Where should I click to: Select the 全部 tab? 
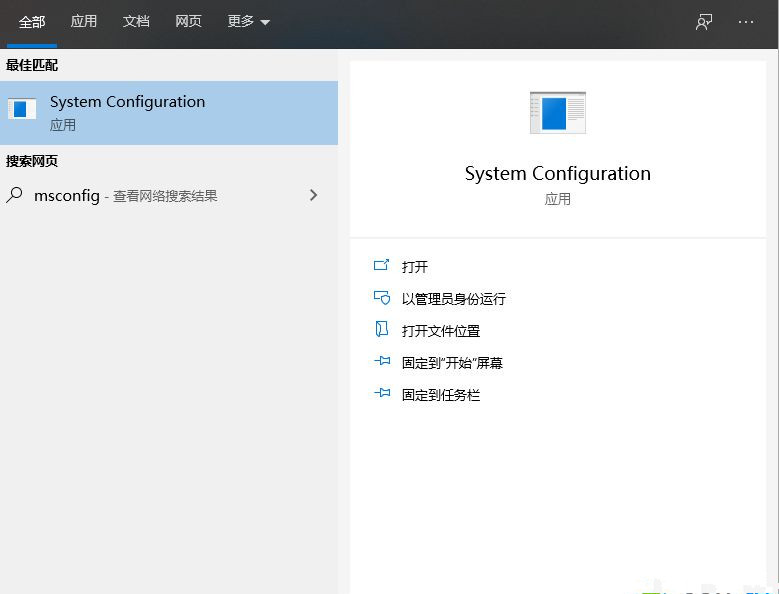(x=32, y=21)
